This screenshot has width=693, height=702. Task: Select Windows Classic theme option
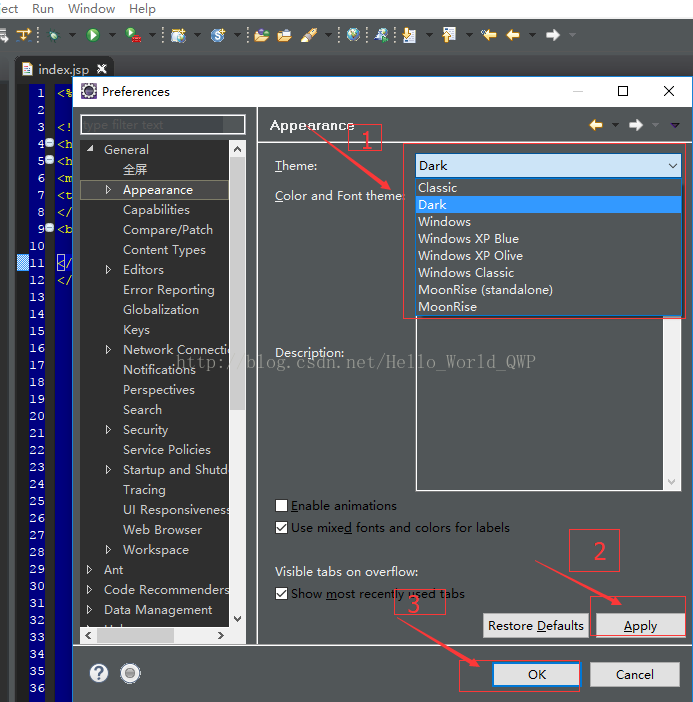click(x=548, y=273)
